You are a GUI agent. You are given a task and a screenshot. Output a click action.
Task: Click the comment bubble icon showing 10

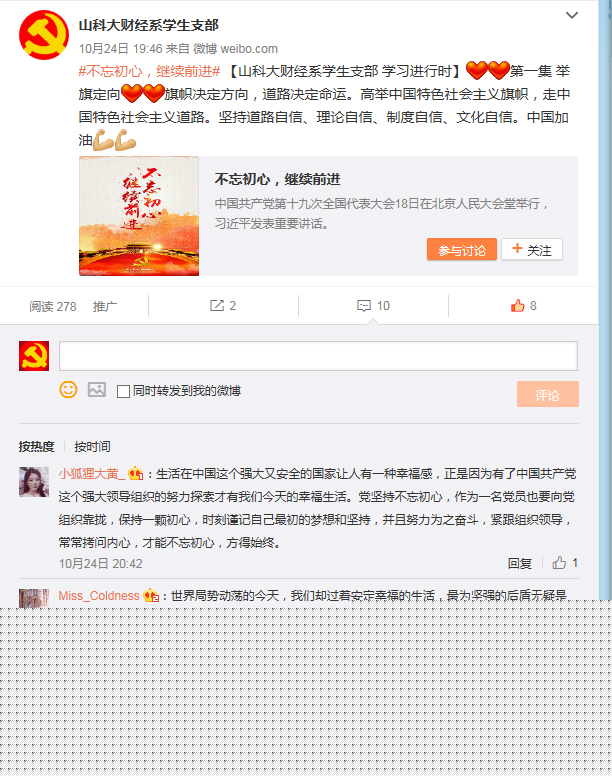364,305
